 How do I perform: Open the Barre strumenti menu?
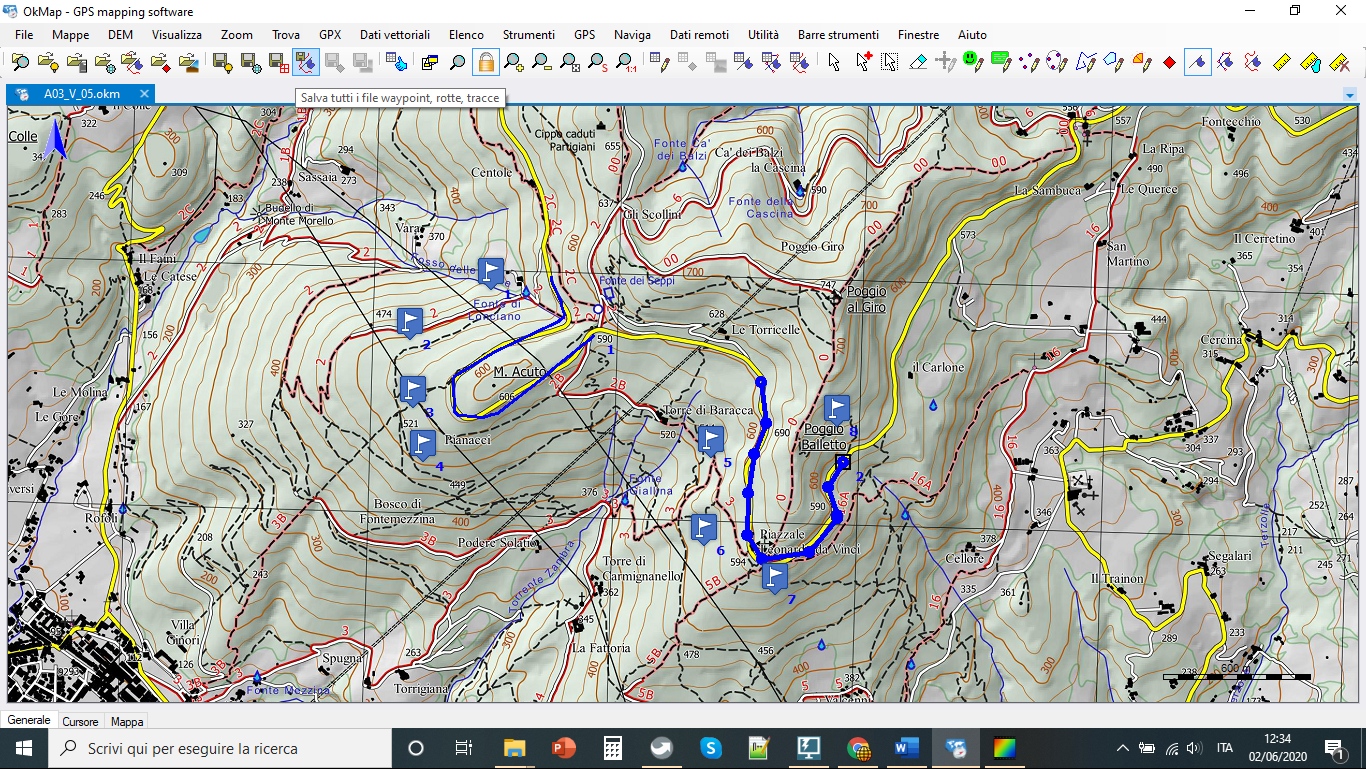839,35
